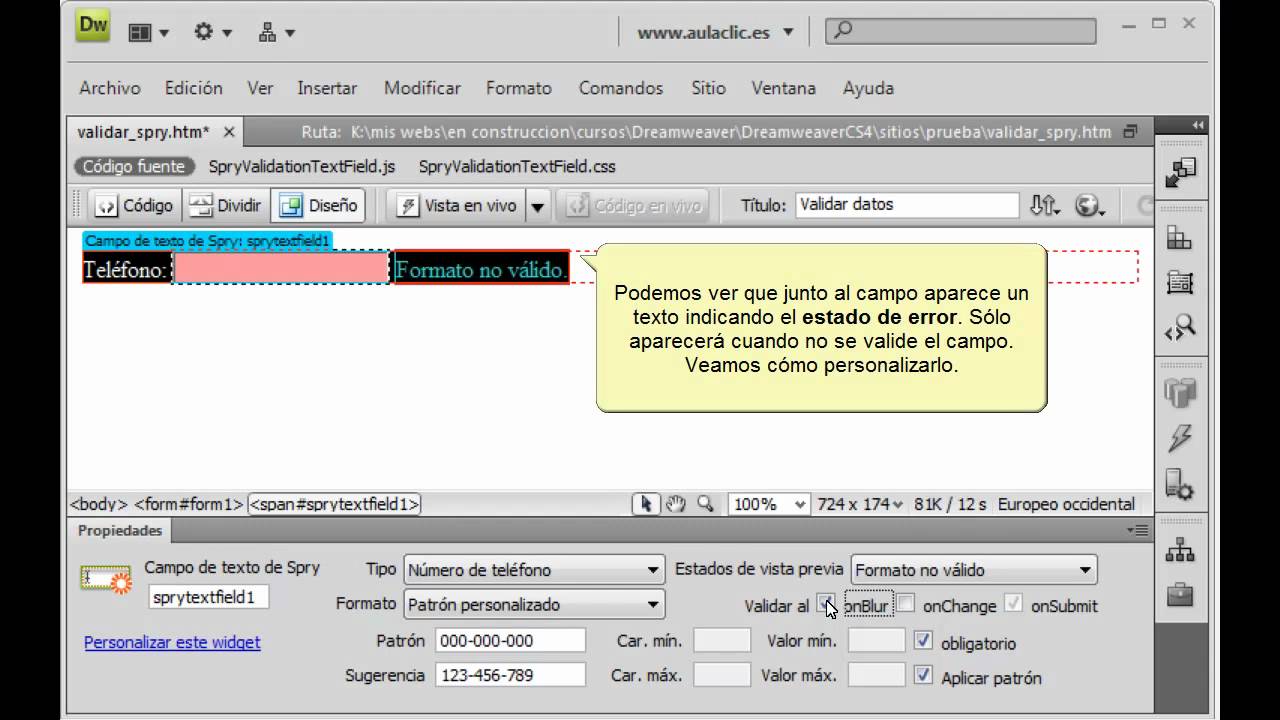1280x720 pixels.
Task: Open the Insertar menu
Action: pyautogui.click(x=327, y=88)
